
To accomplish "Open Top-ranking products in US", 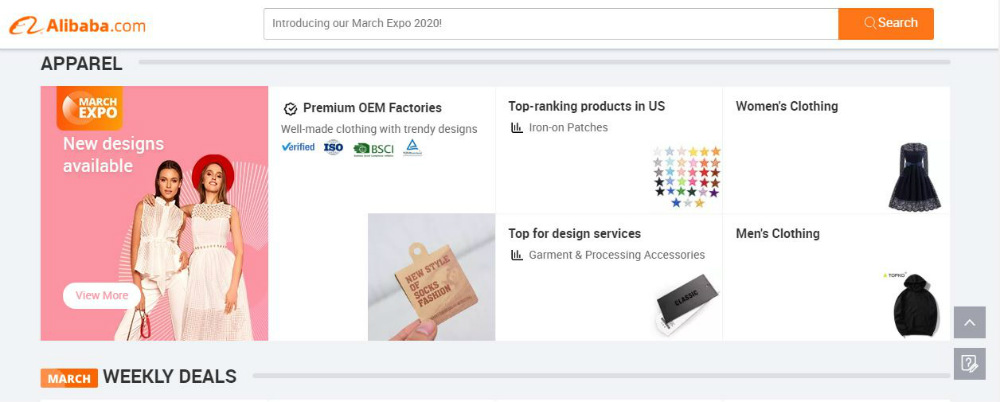I will (x=586, y=106).
